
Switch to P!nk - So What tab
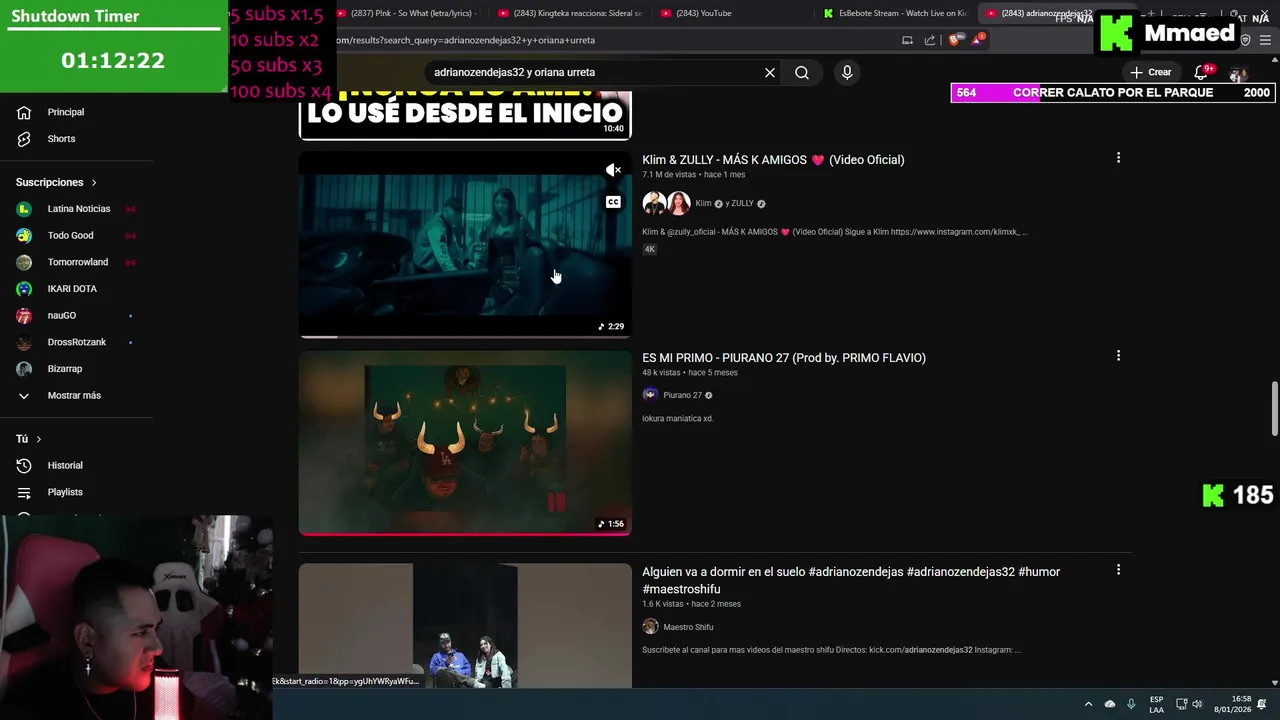point(406,13)
